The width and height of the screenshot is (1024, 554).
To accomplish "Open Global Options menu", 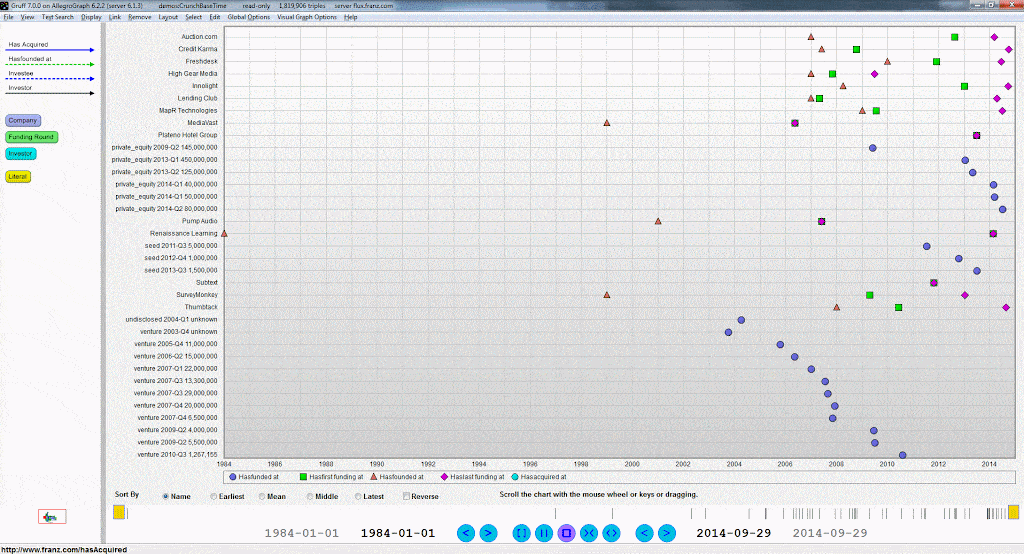I will point(248,17).
